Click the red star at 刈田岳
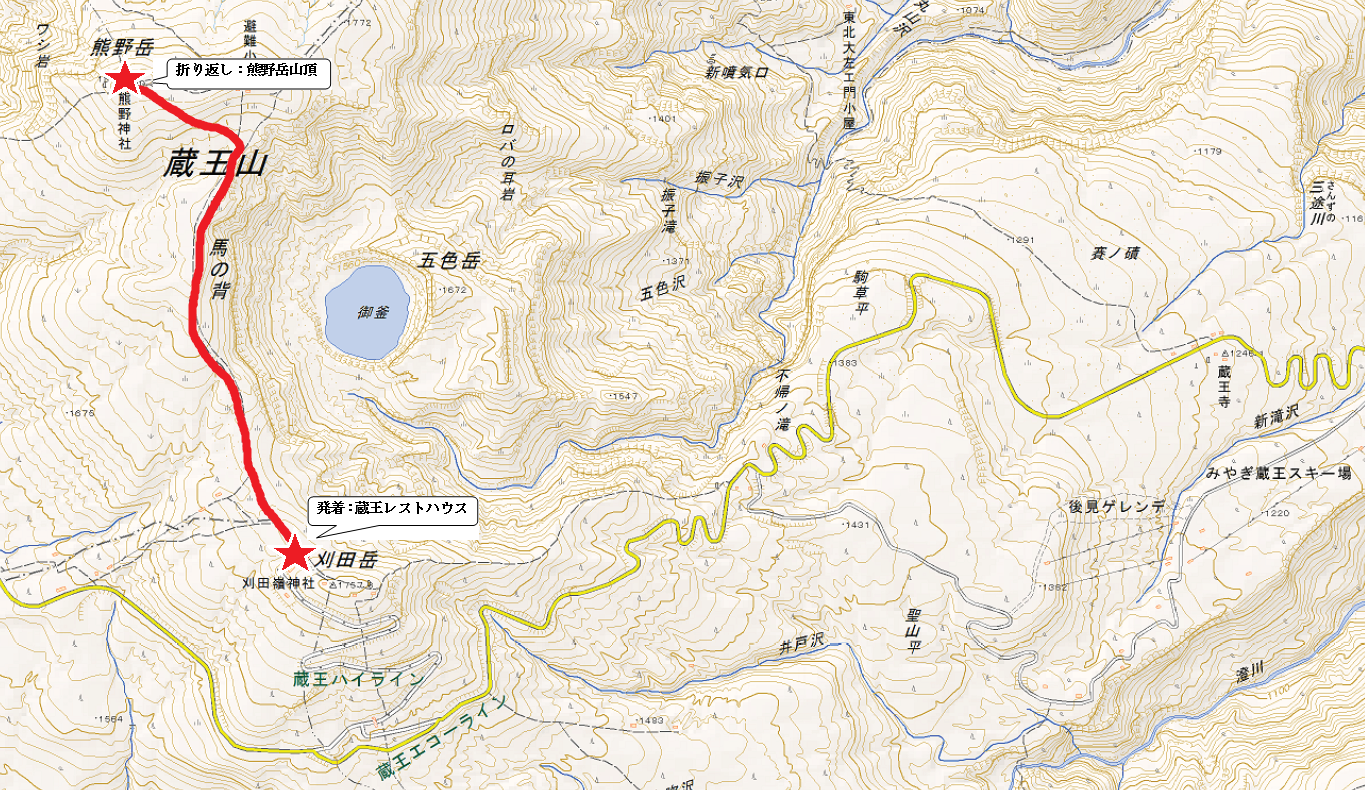 [x=295, y=551]
